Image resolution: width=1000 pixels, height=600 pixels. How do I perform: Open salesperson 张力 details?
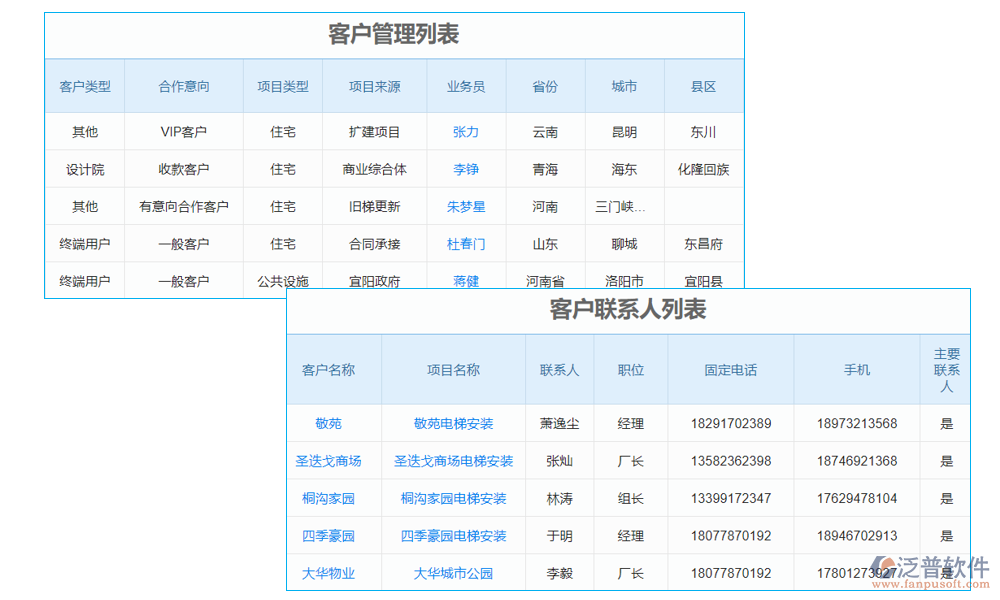(x=466, y=131)
